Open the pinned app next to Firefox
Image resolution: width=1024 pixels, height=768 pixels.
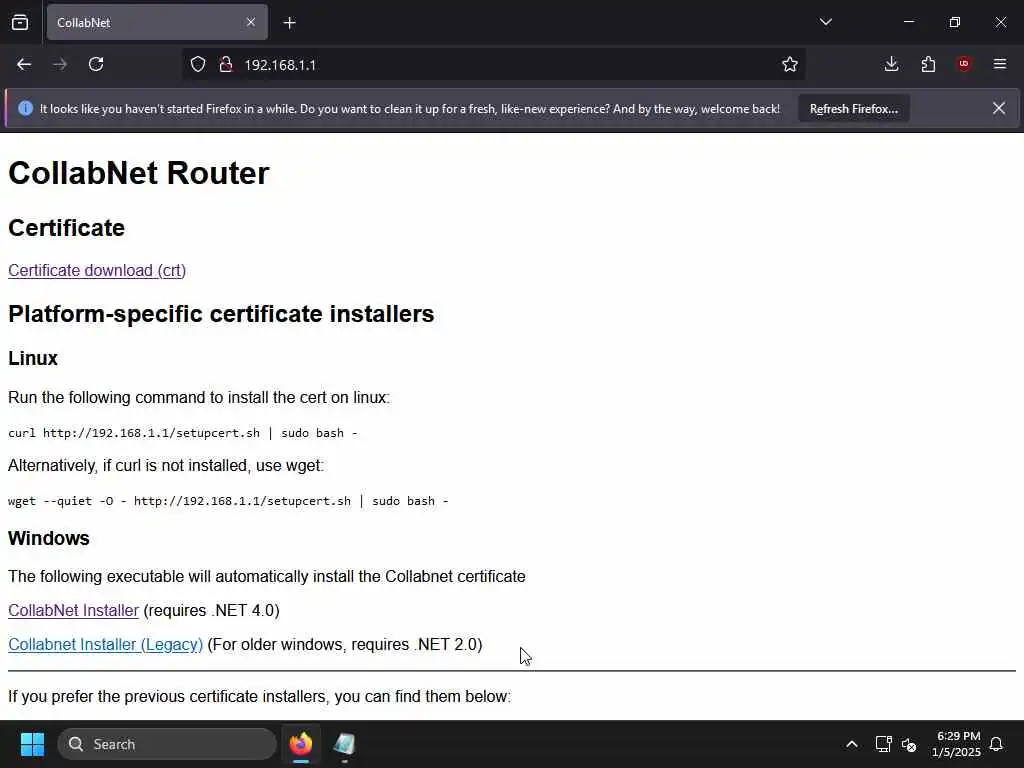pyautogui.click(x=344, y=744)
